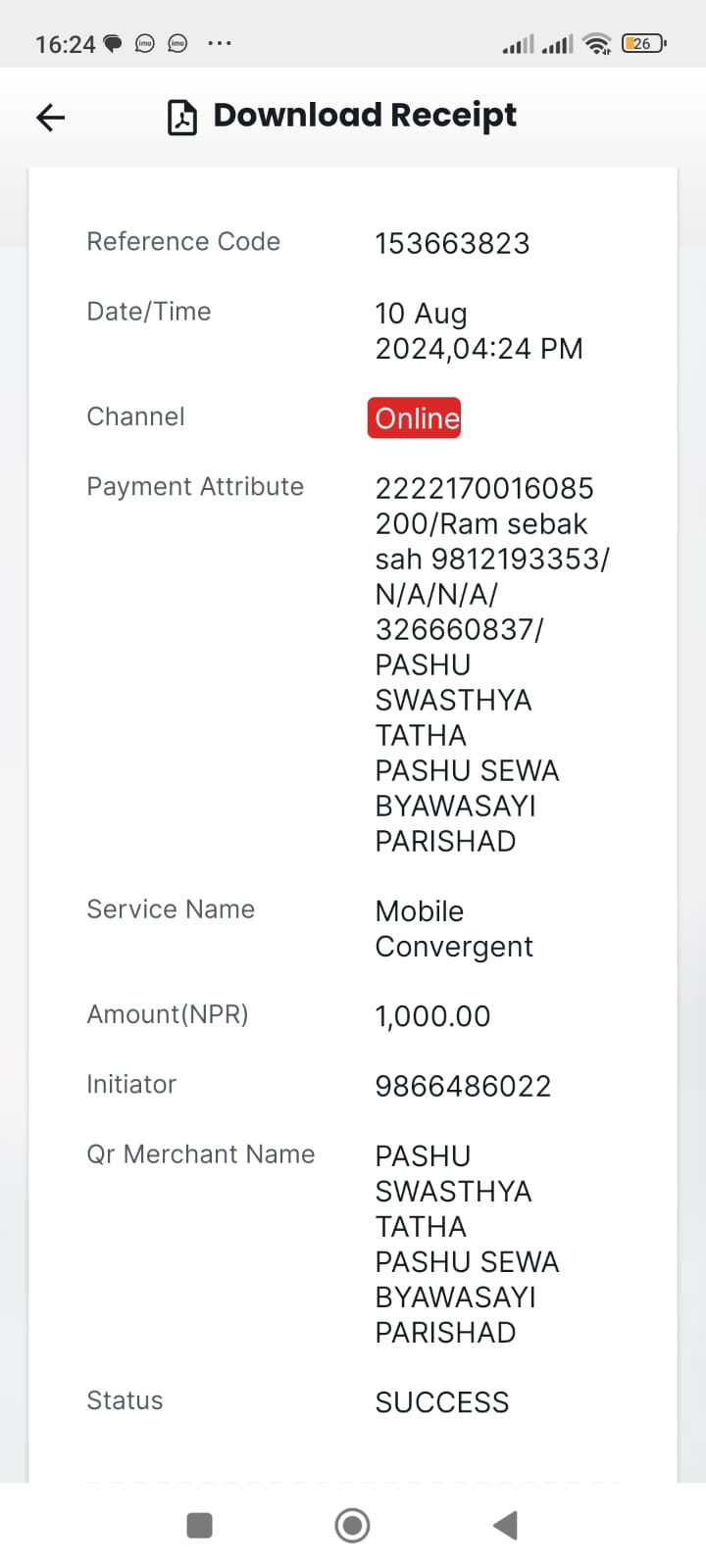
Task: Tap the Mobile Convergent service name
Action: [454, 929]
